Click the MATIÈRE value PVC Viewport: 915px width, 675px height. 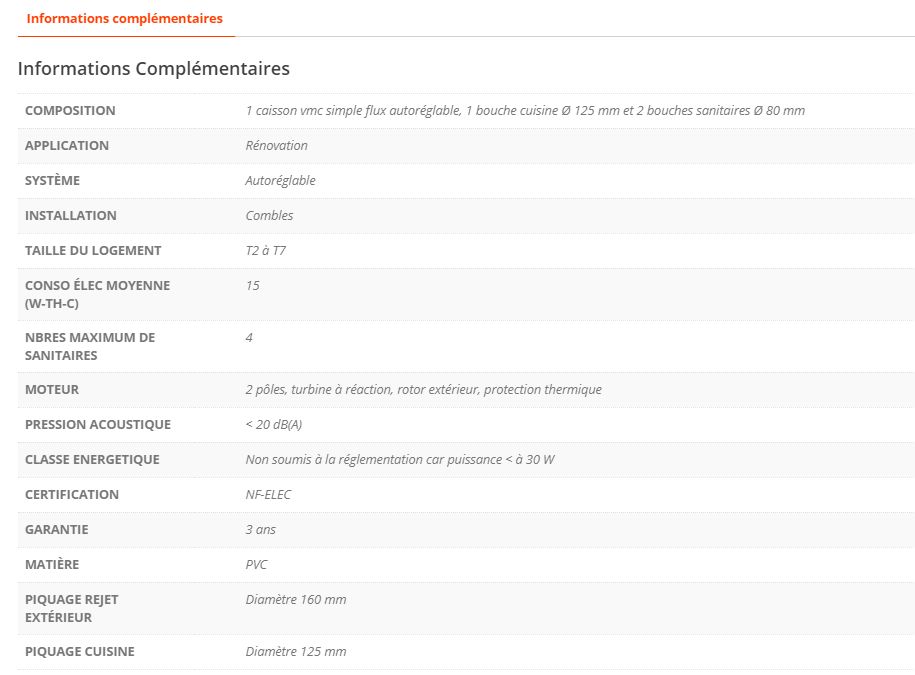(x=257, y=565)
